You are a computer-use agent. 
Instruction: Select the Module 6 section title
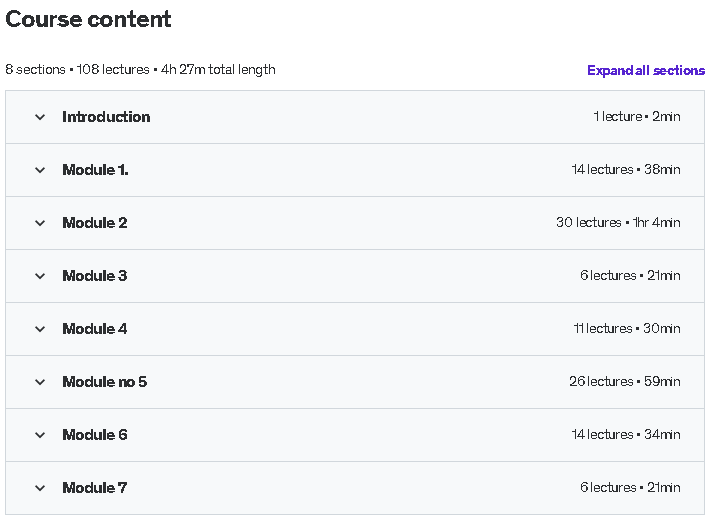pos(95,435)
